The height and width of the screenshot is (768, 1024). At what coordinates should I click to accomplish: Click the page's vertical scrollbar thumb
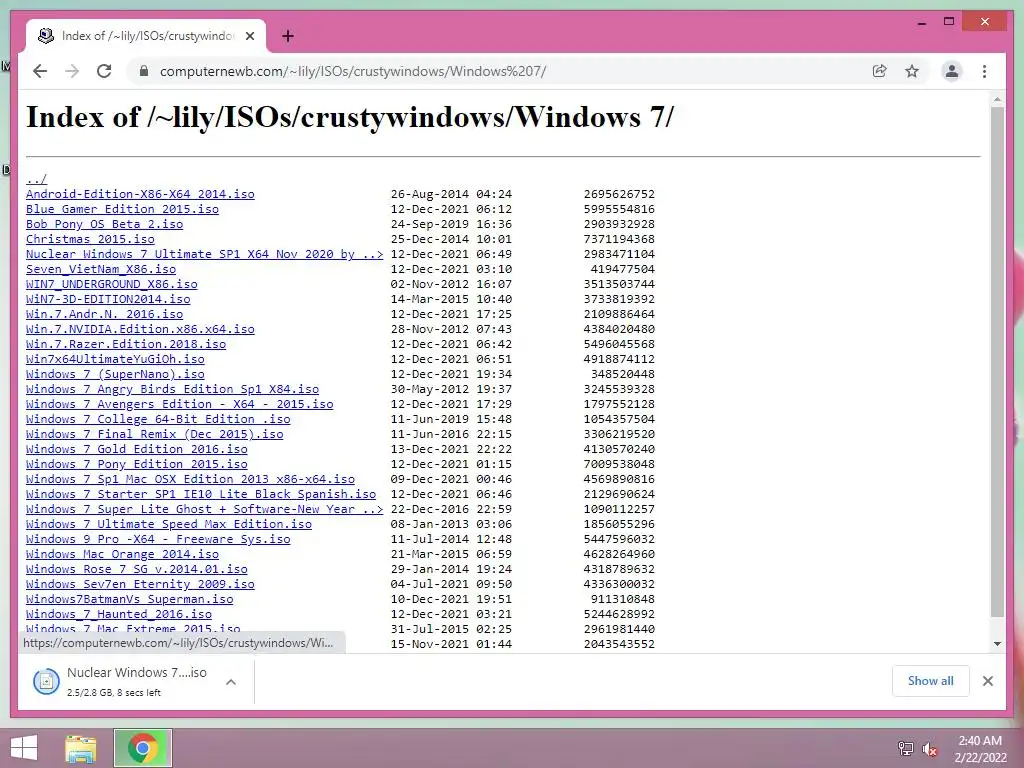click(997, 362)
